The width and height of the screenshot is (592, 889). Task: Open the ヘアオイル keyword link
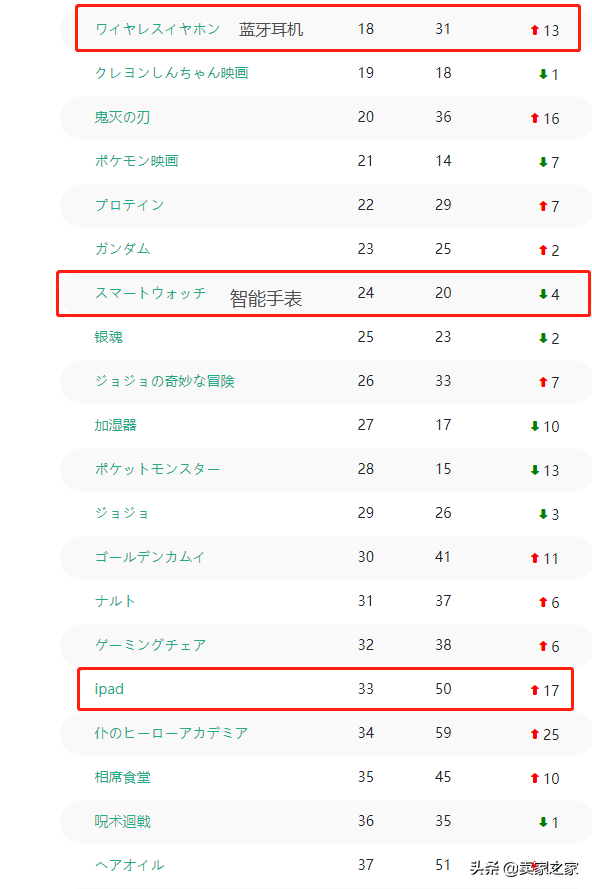point(129,865)
